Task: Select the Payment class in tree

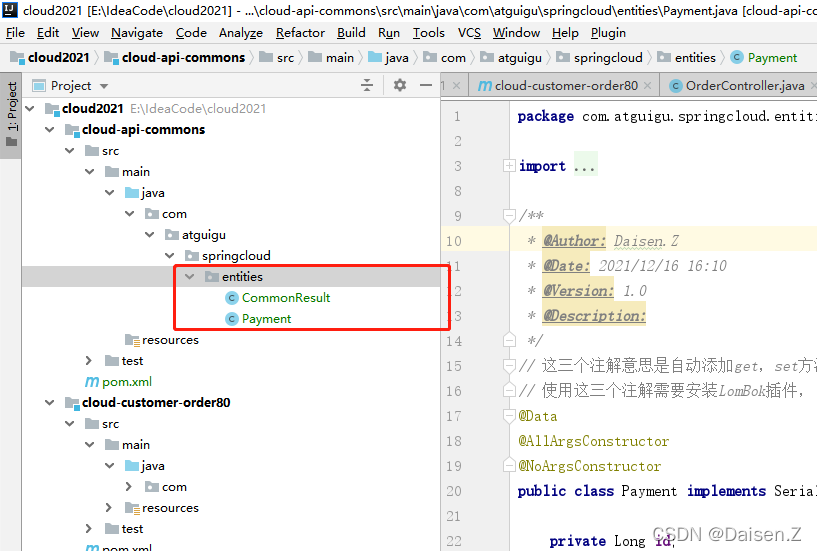Action: point(266,319)
